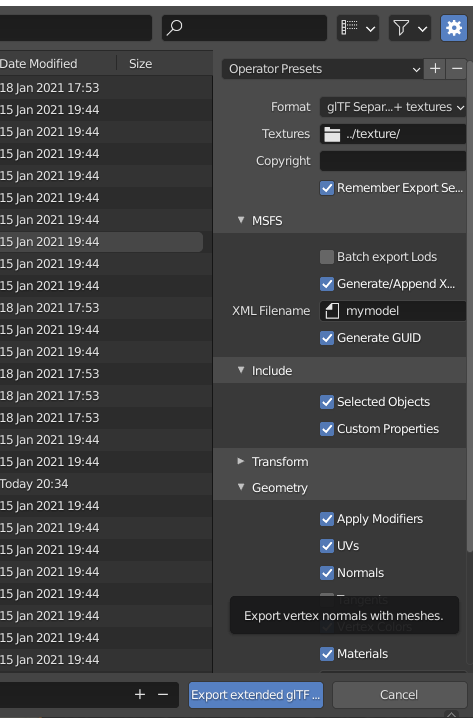The height and width of the screenshot is (718, 473).
Task: Sort files by Size column
Action: tap(140, 64)
